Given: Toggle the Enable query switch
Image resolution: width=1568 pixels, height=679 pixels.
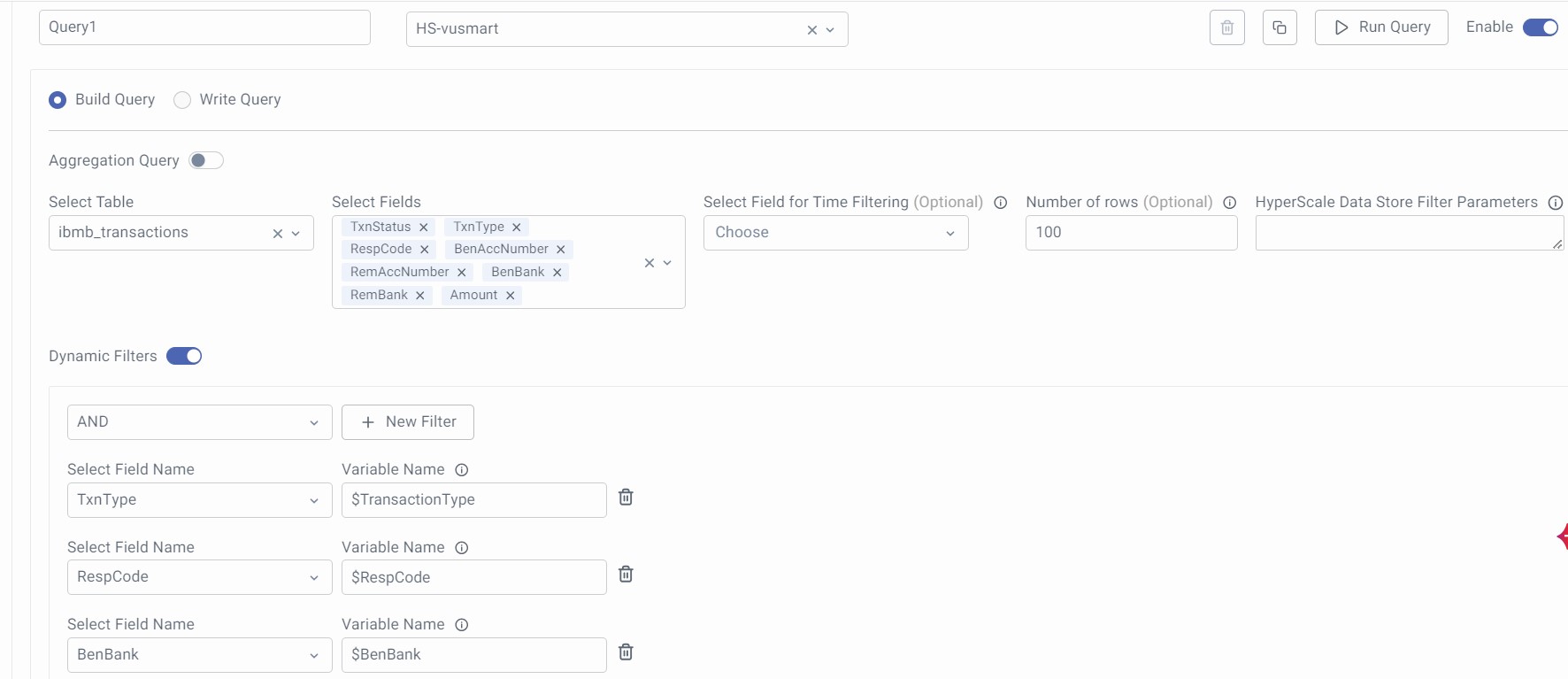Looking at the screenshot, I should (x=1540, y=27).
